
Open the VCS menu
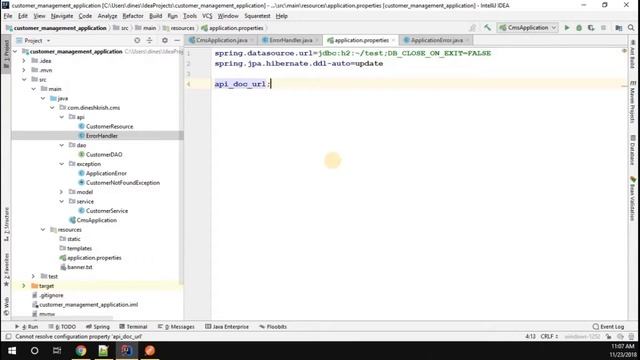(x=207, y=16)
